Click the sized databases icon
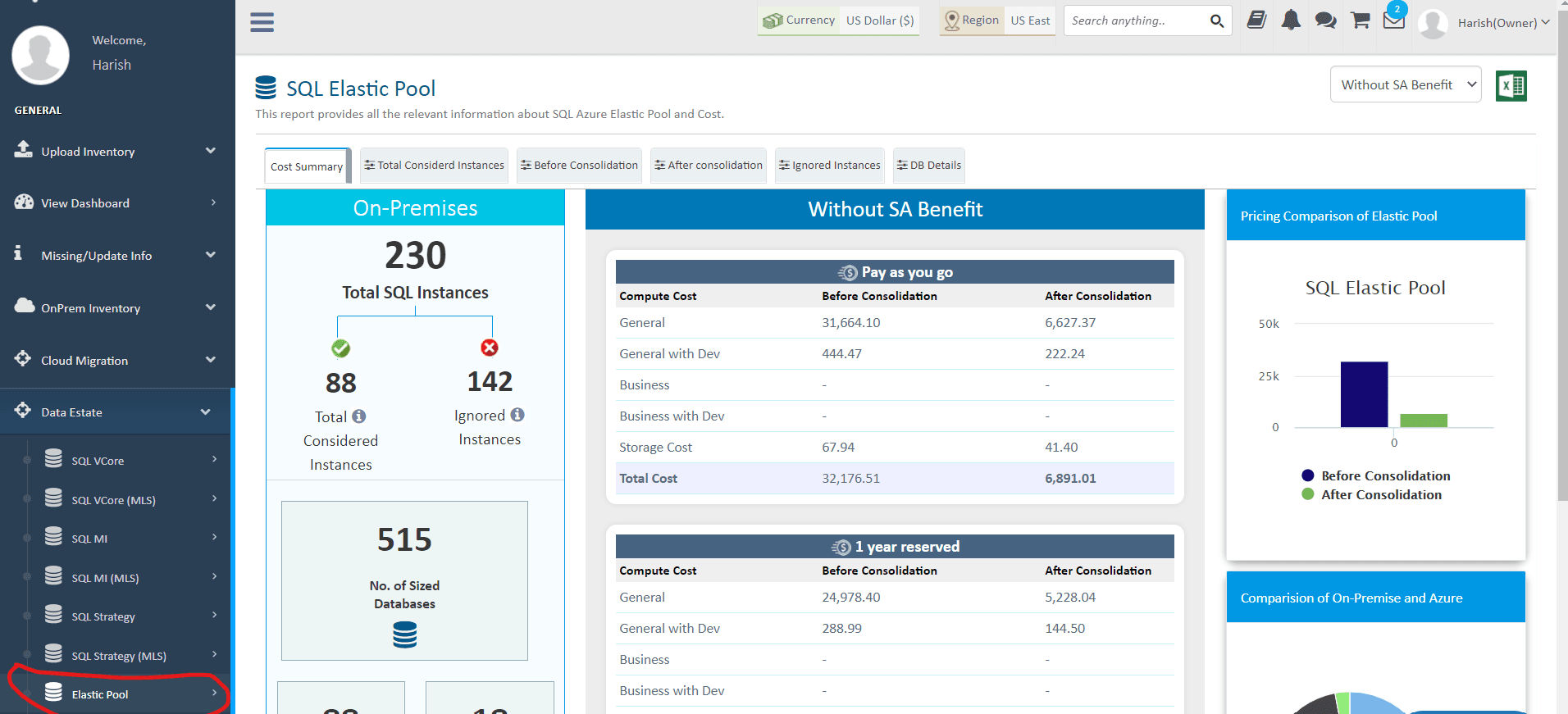 [405, 634]
